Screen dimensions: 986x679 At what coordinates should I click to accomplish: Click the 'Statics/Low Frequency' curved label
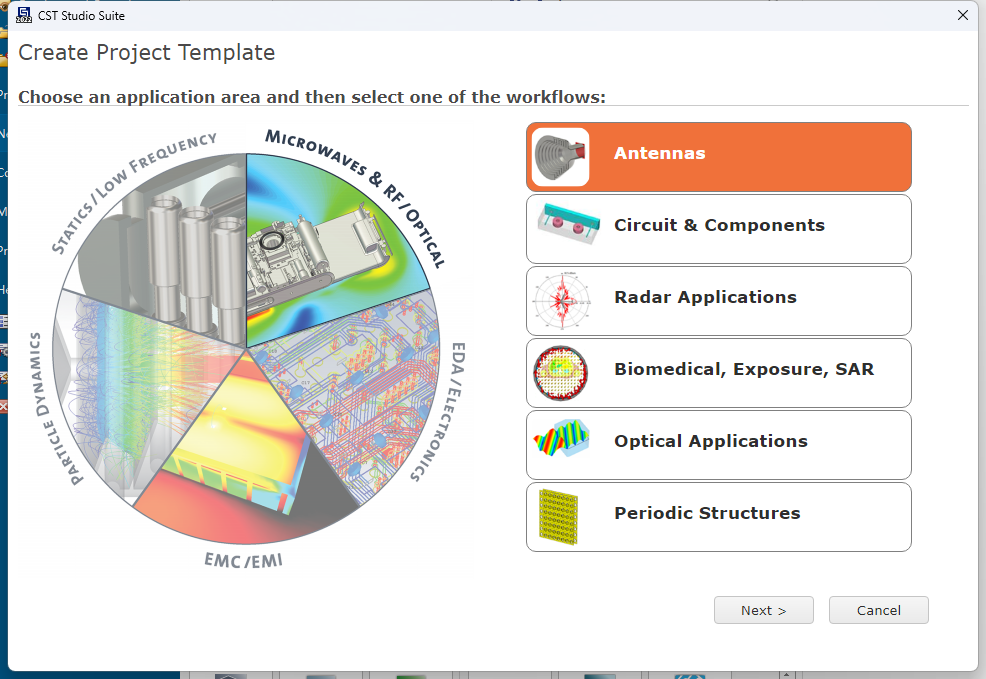click(x=133, y=192)
